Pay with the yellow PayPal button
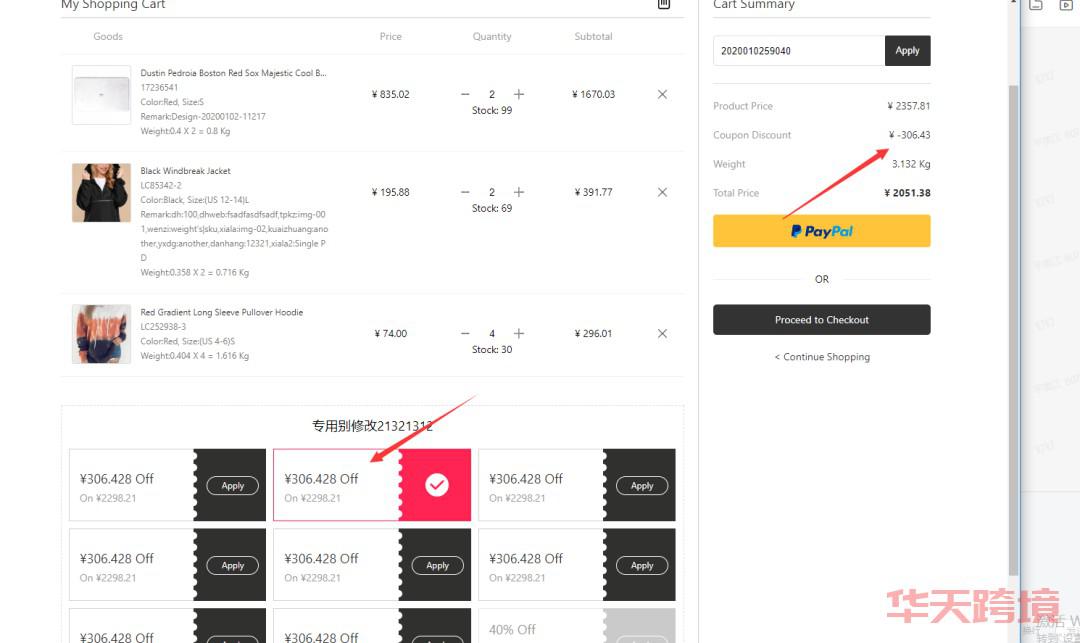 822,231
